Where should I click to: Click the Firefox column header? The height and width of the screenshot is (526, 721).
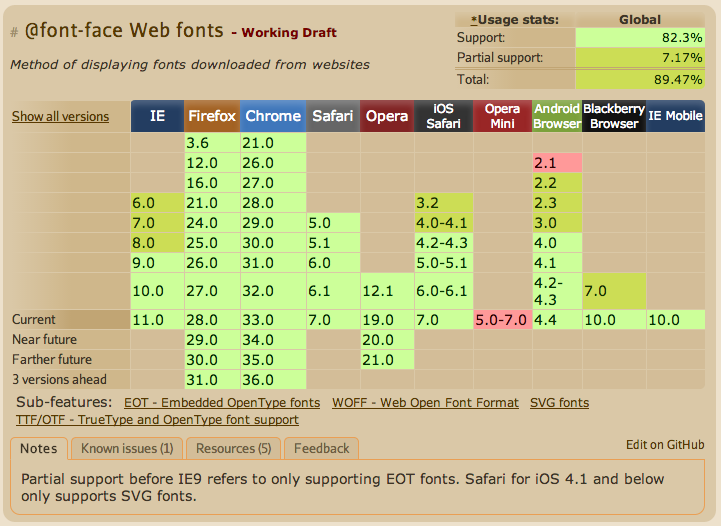pyautogui.click(x=212, y=116)
